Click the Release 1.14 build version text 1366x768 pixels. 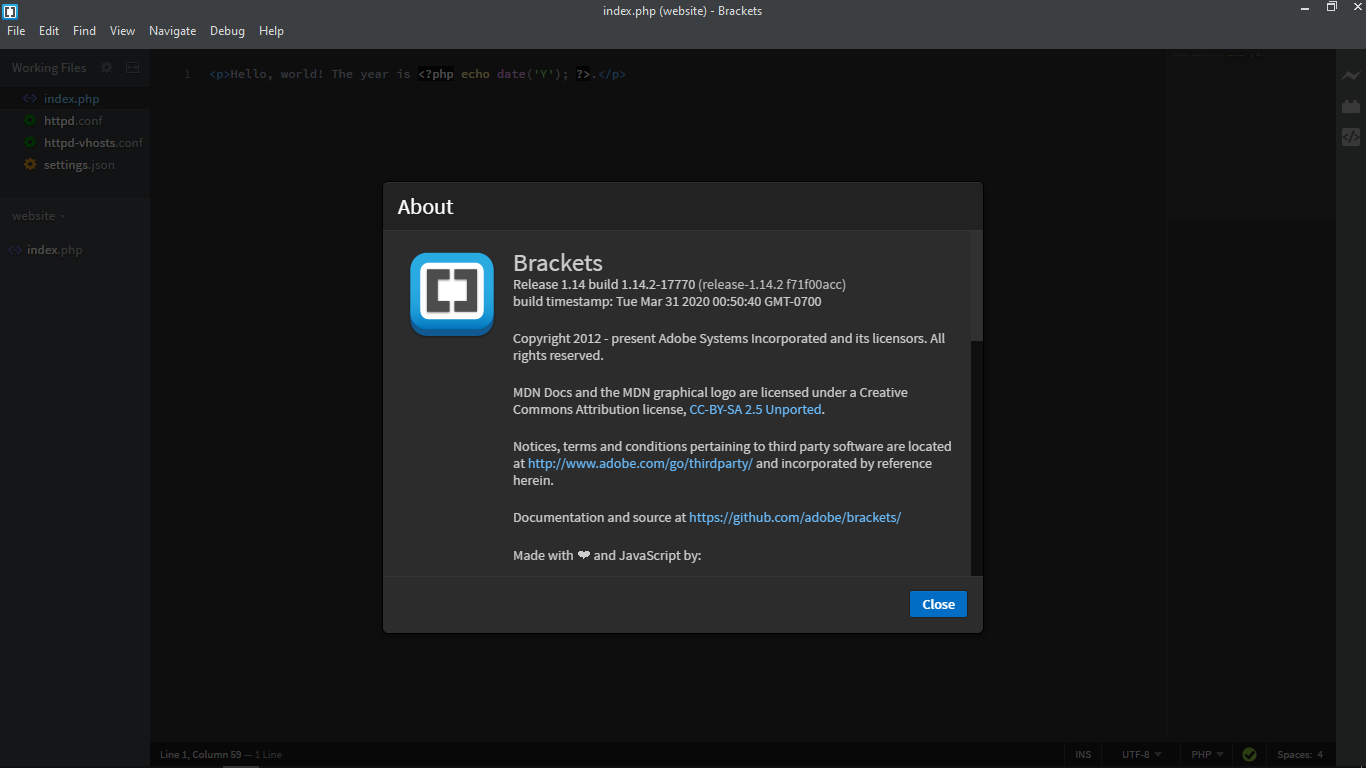point(679,285)
